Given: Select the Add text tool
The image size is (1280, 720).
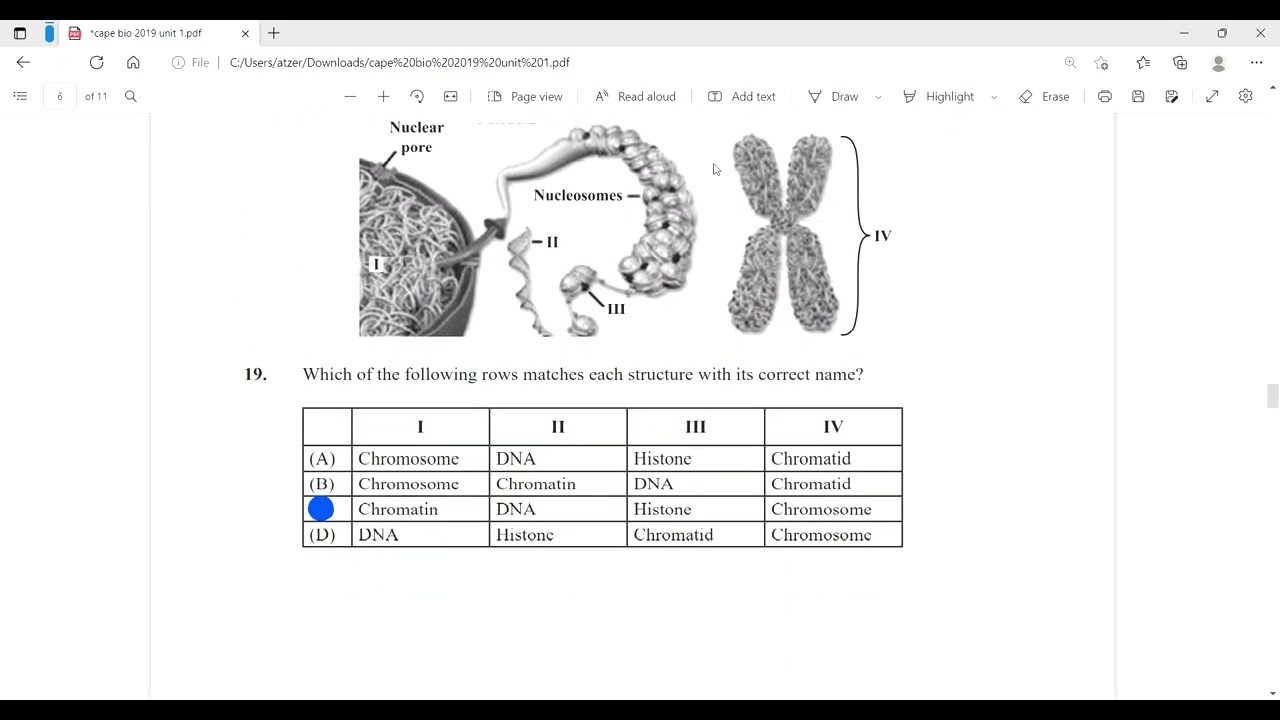Looking at the screenshot, I should pyautogui.click(x=742, y=96).
